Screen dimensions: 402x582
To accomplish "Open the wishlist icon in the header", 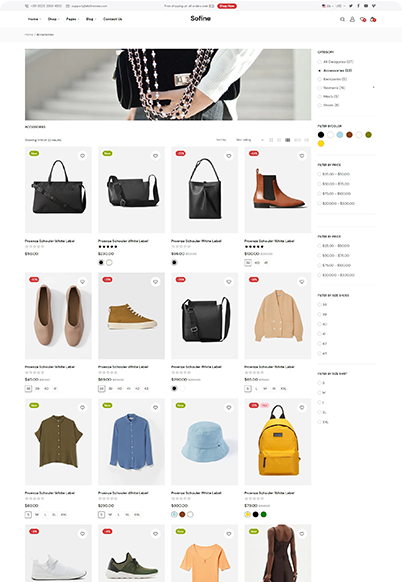I will (x=363, y=19).
